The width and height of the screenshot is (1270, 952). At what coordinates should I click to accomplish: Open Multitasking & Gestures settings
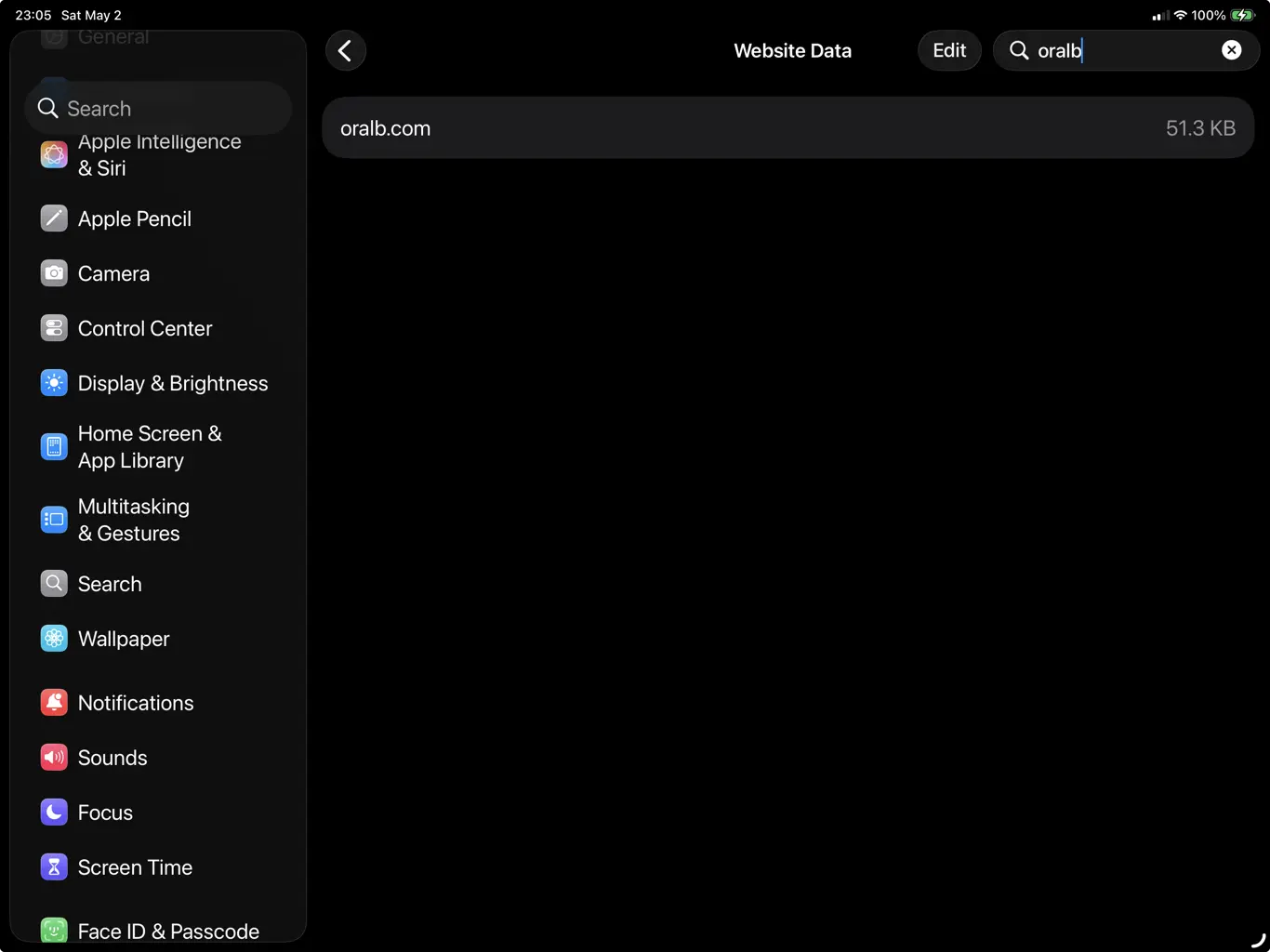tap(159, 520)
